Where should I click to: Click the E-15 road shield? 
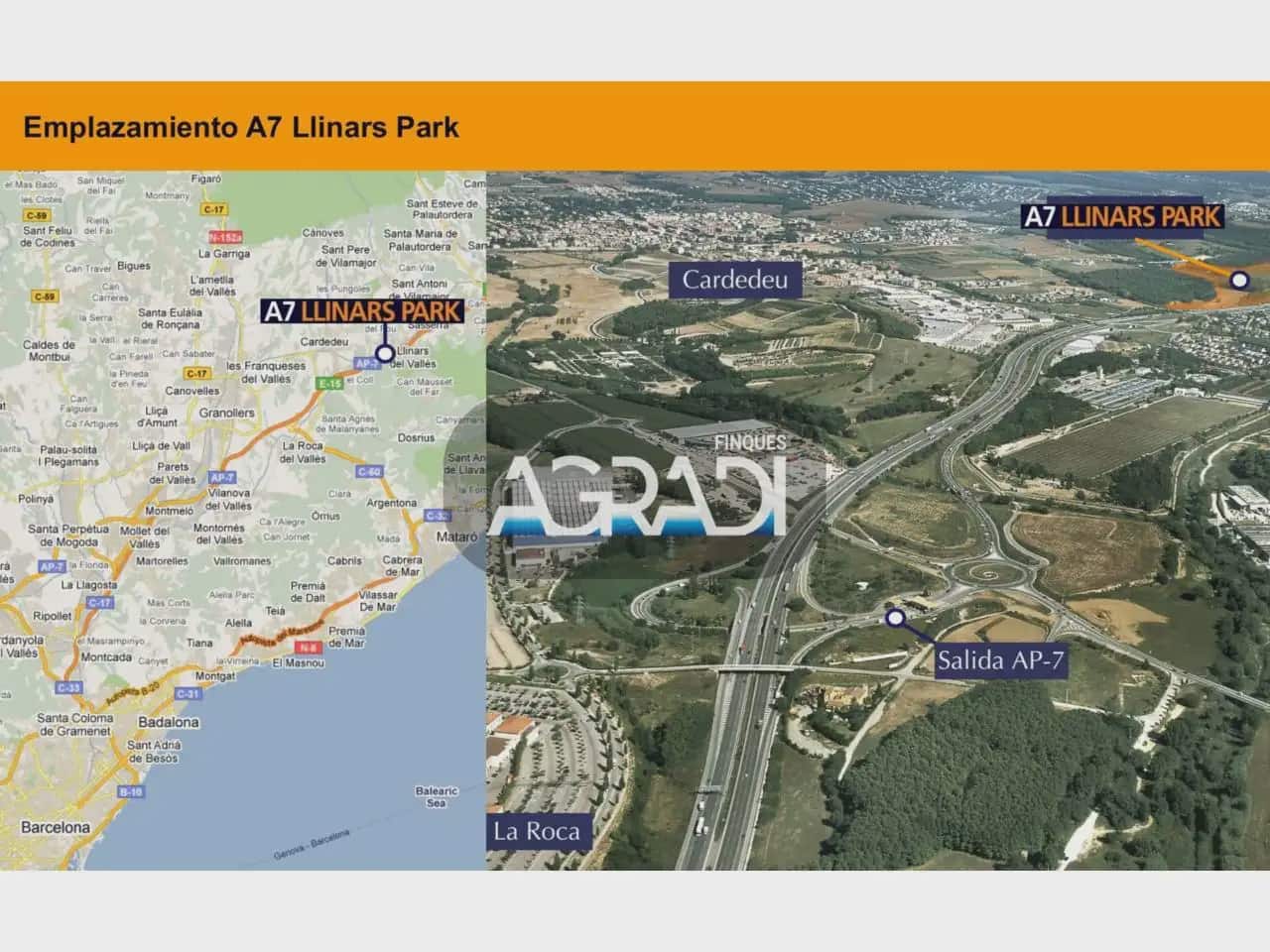pos(329,383)
